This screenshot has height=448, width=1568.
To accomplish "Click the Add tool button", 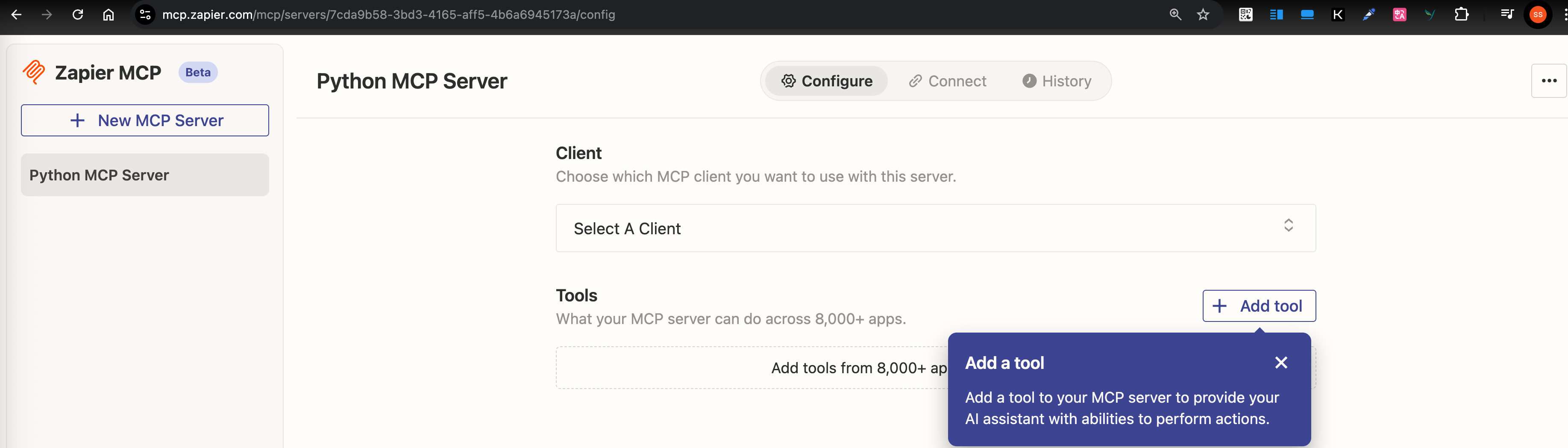I will coord(1259,306).
